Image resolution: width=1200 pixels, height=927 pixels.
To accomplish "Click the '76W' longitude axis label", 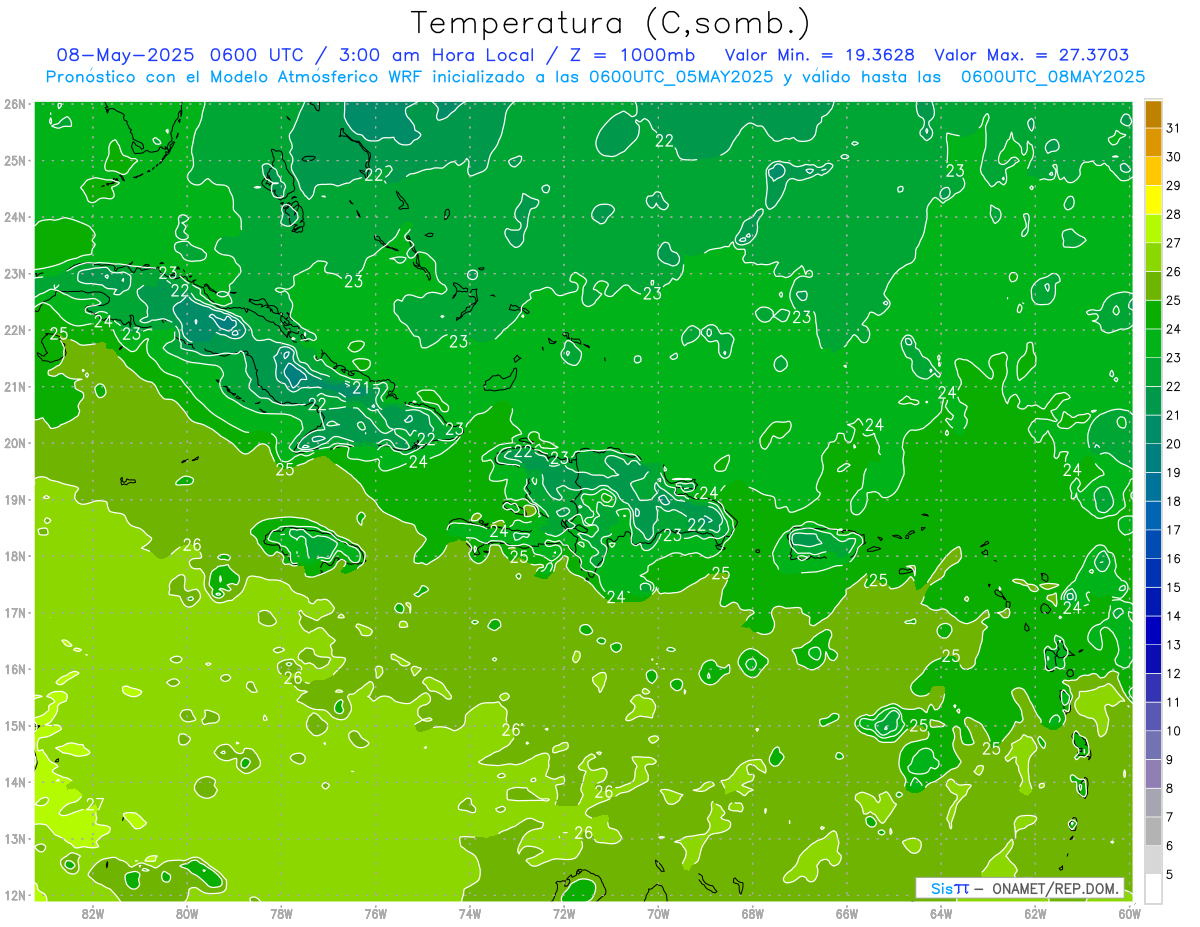I will point(376,913).
